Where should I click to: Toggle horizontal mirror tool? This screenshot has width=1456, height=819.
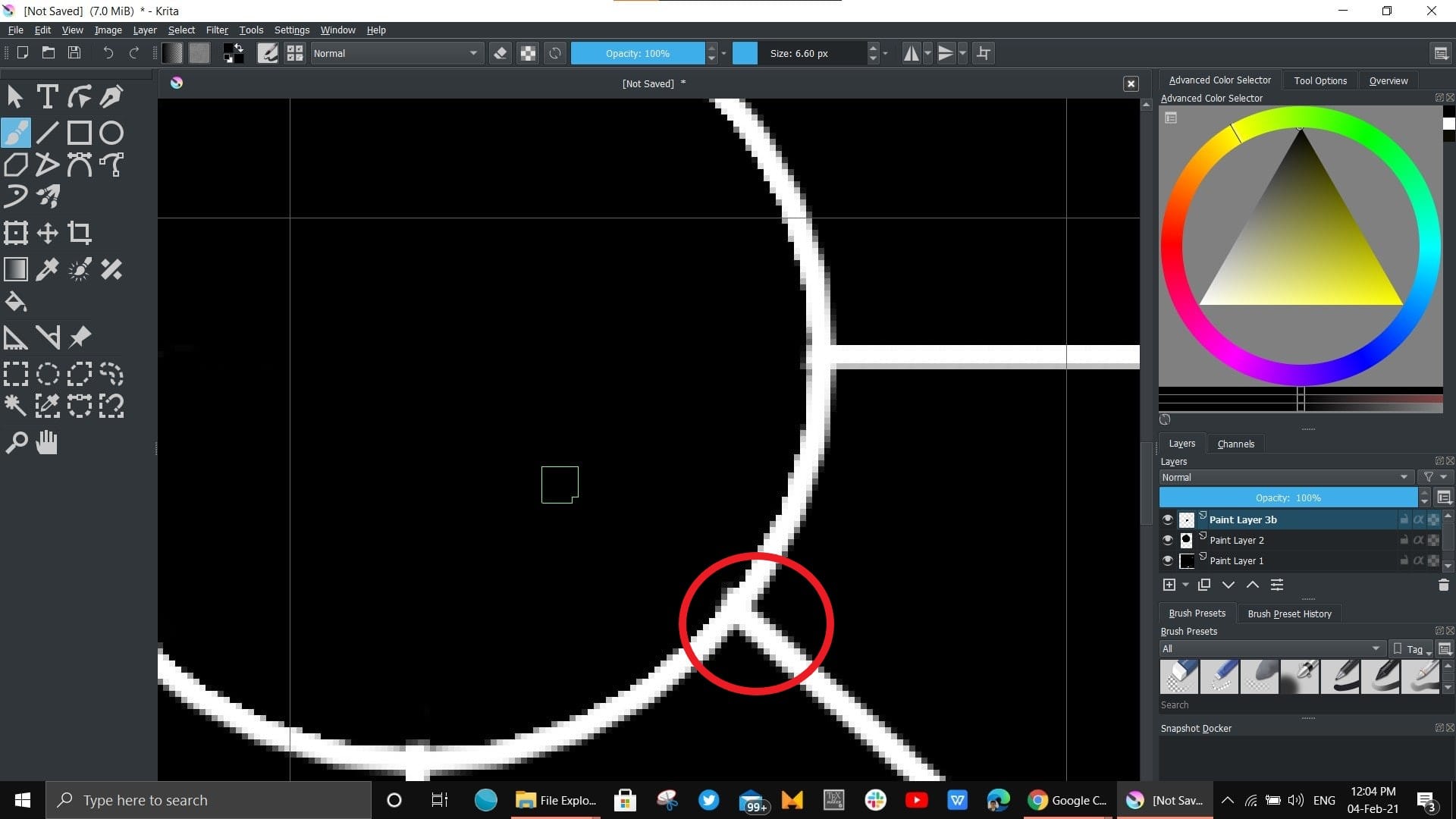click(912, 53)
